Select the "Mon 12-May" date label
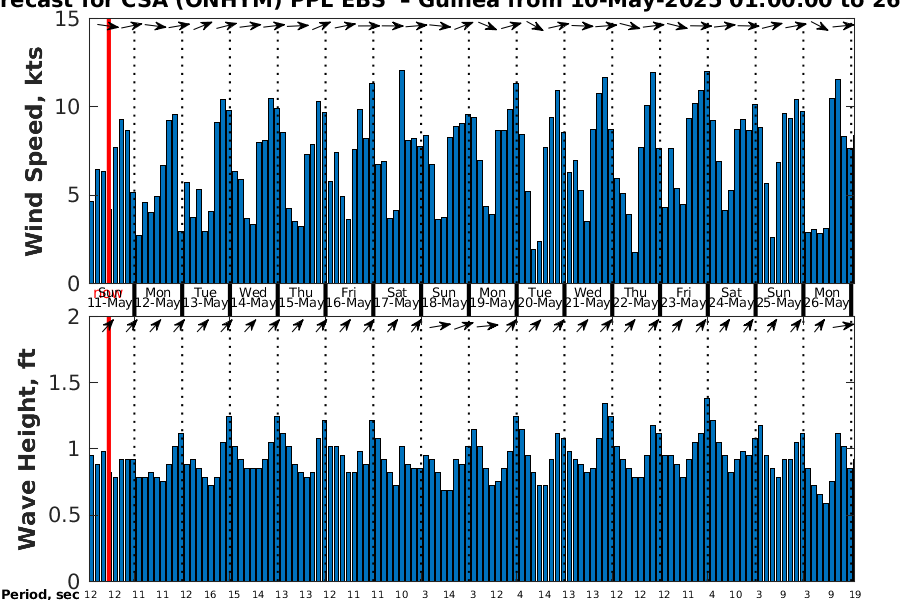This screenshot has height=600, width=900. [158, 298]
